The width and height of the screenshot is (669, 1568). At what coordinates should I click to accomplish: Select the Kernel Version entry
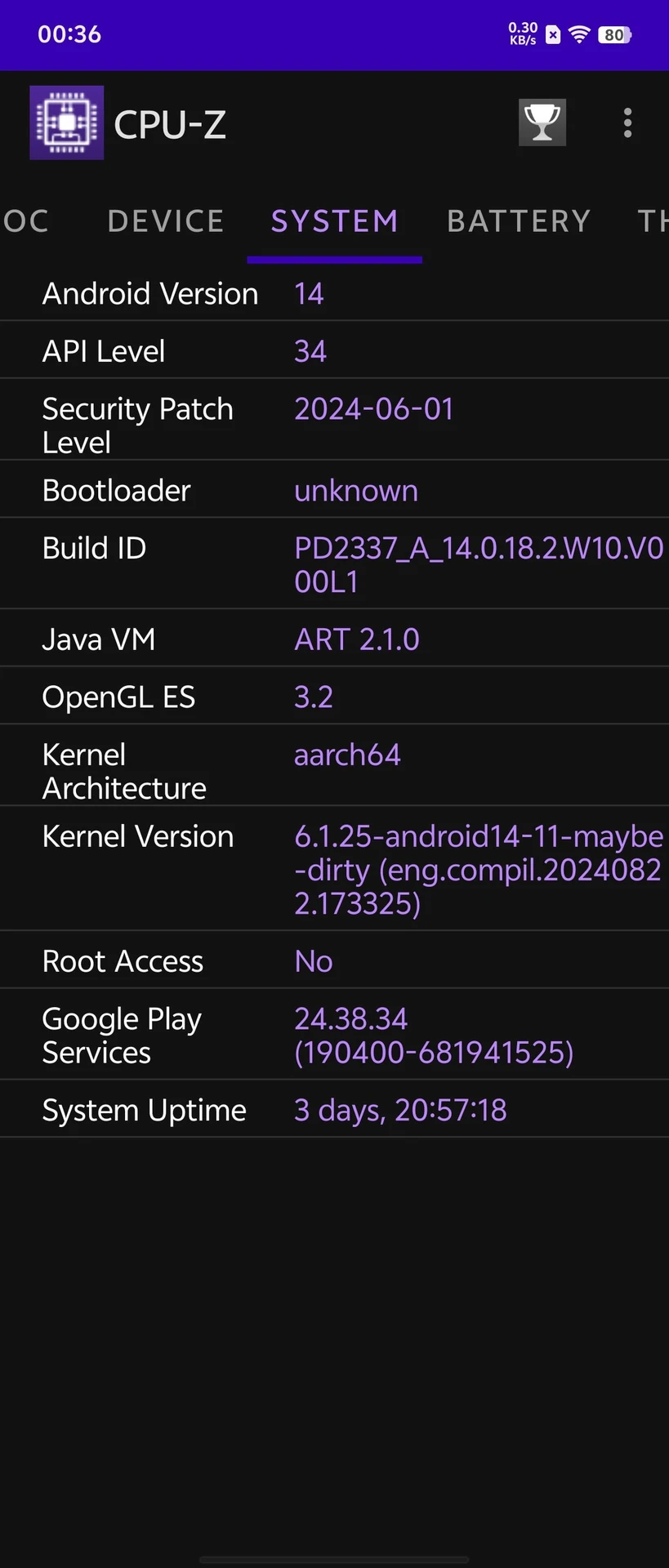335,869
